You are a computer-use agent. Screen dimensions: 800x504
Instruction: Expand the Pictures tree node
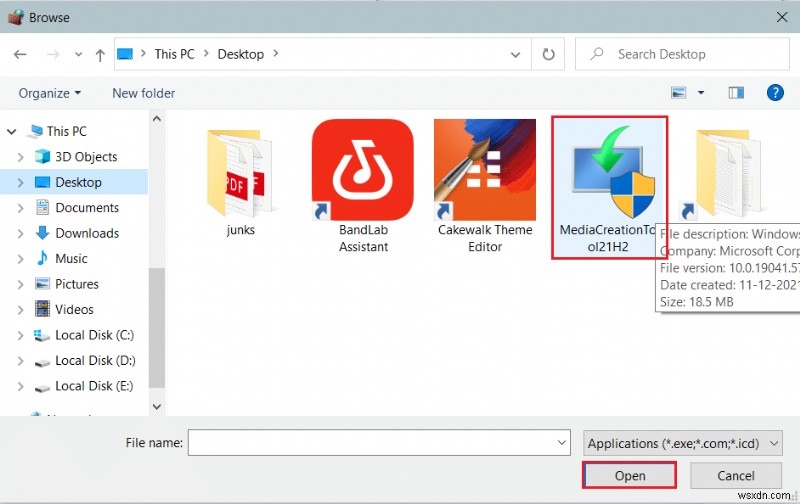[20, 284]
